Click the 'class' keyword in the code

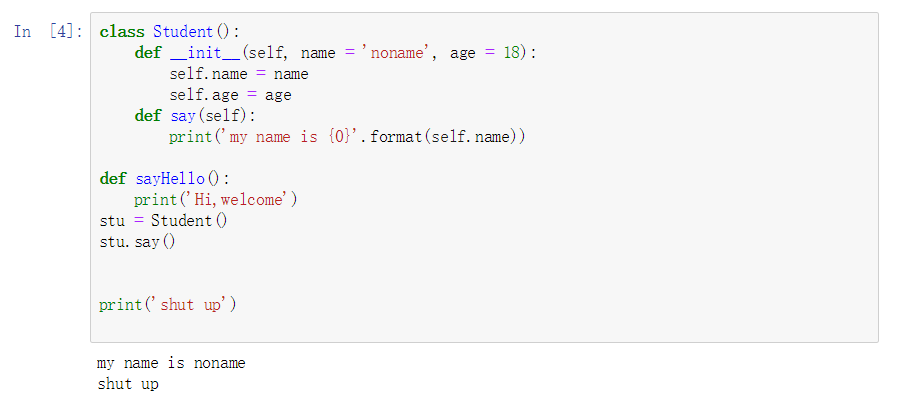pos(121,32)
